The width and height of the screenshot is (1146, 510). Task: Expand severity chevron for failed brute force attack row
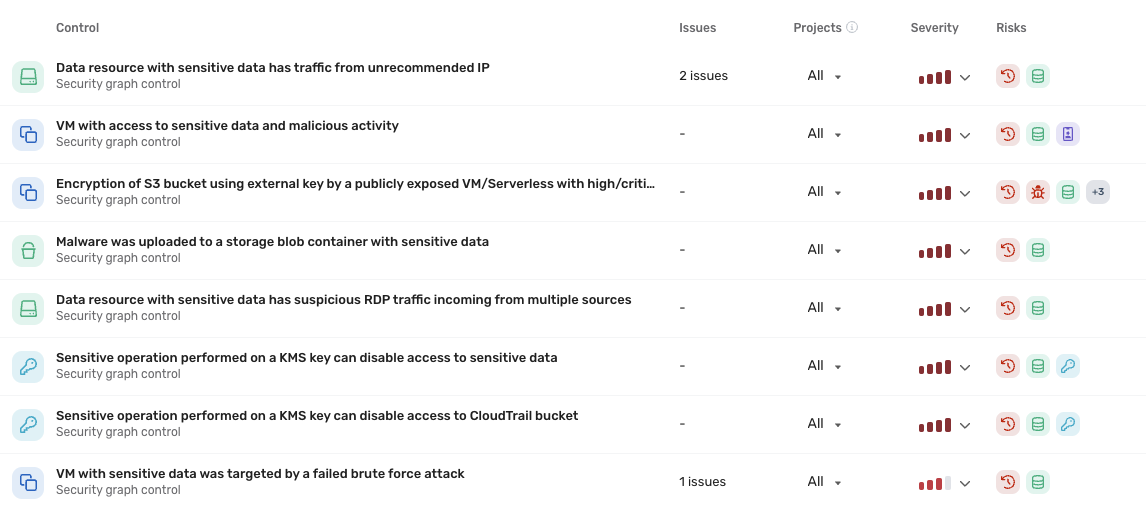coord(965,483)
